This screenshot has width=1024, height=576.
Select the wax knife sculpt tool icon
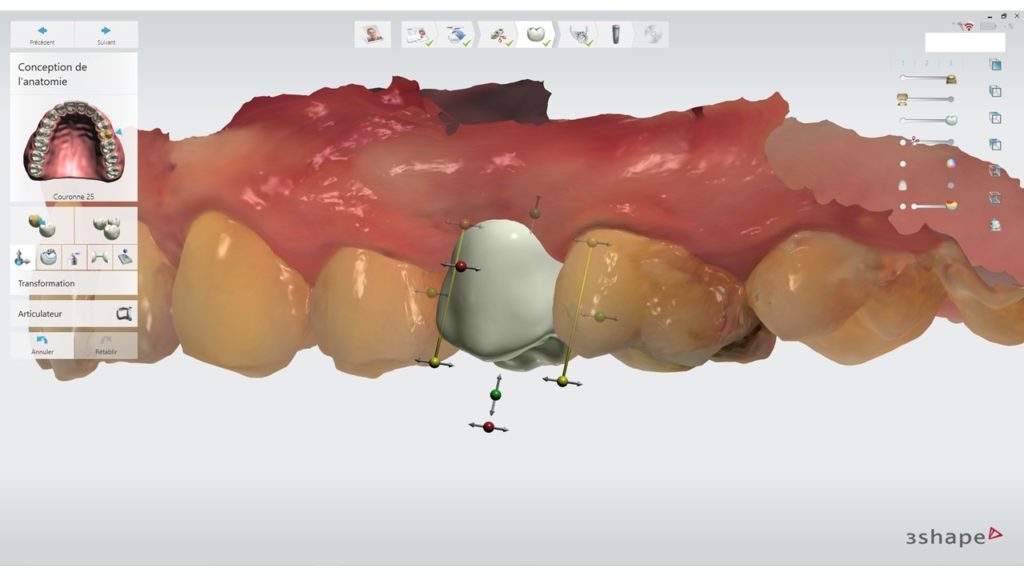pos(75,257)
